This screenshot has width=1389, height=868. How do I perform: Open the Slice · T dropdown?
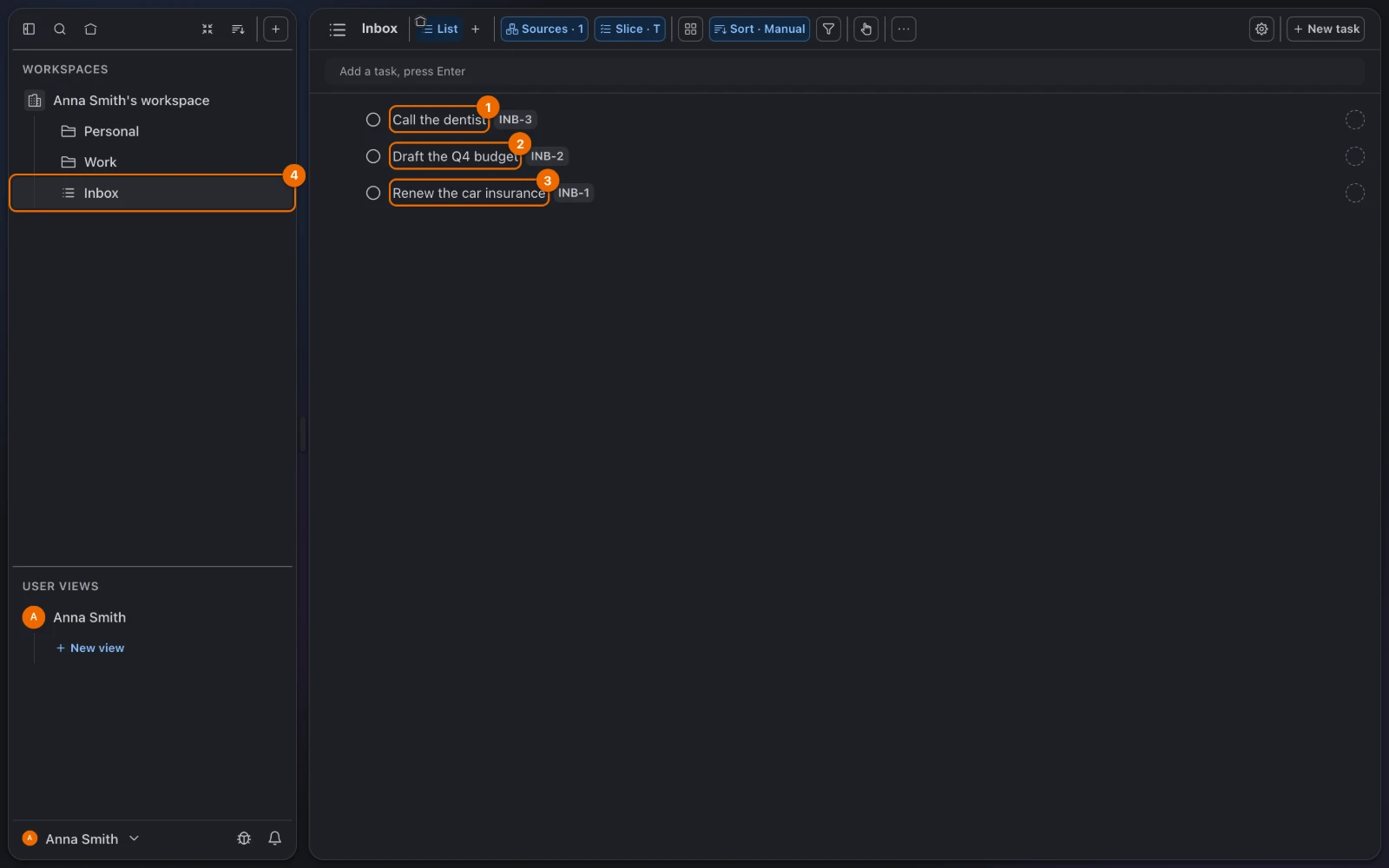coord(629,29)
